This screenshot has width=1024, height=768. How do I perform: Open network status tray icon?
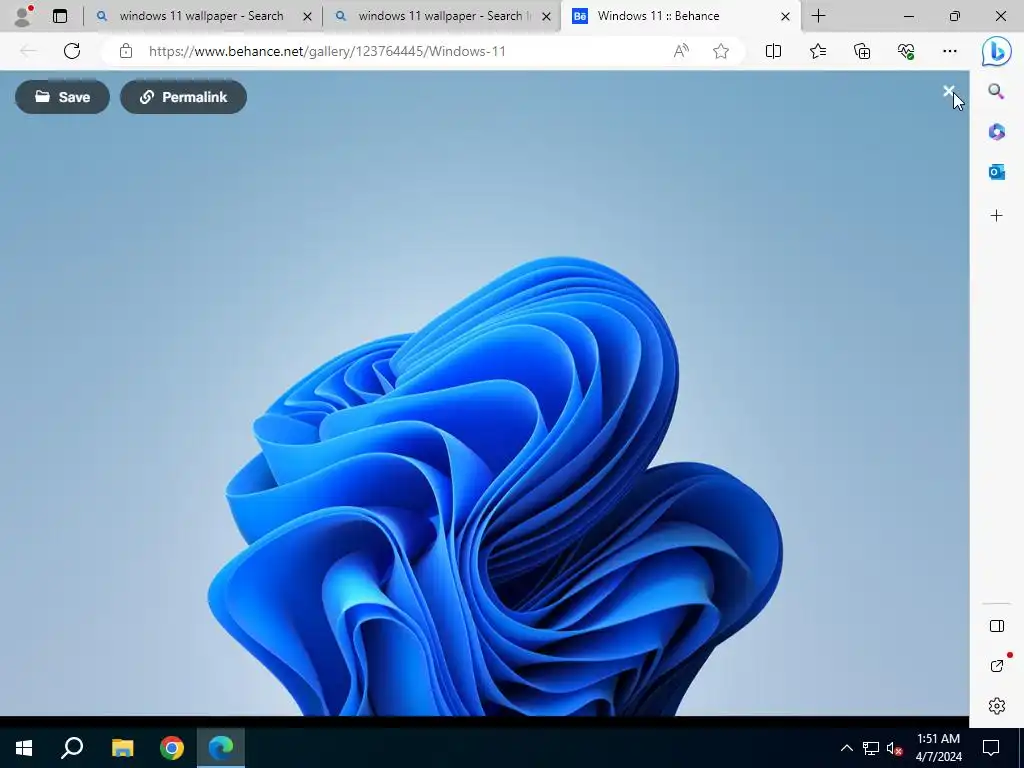coord(871,748)
